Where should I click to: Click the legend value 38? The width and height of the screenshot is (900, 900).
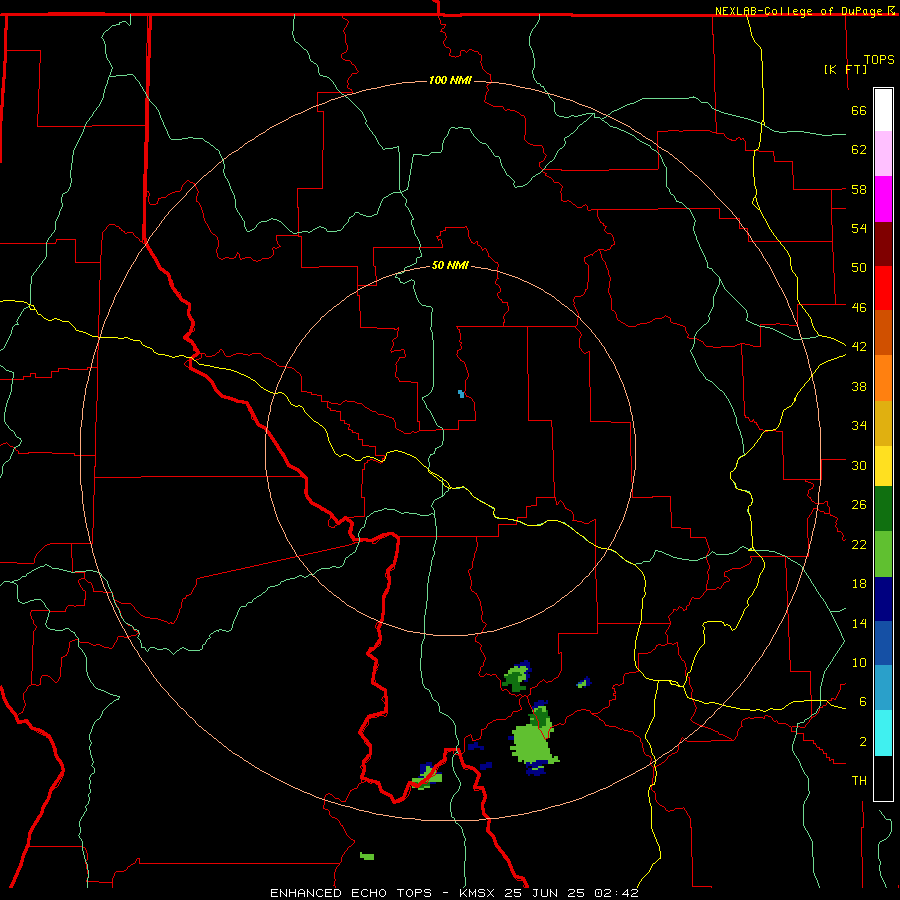(859, 386)
